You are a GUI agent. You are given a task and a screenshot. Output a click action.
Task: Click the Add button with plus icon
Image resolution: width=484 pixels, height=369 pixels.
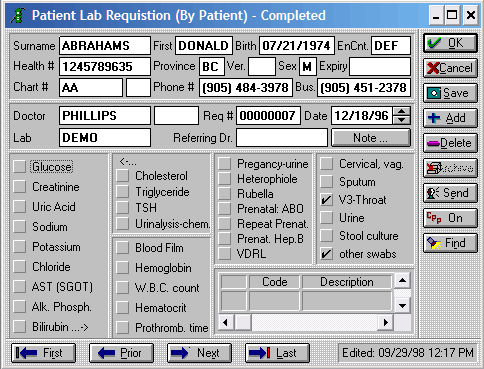(450, 118)
